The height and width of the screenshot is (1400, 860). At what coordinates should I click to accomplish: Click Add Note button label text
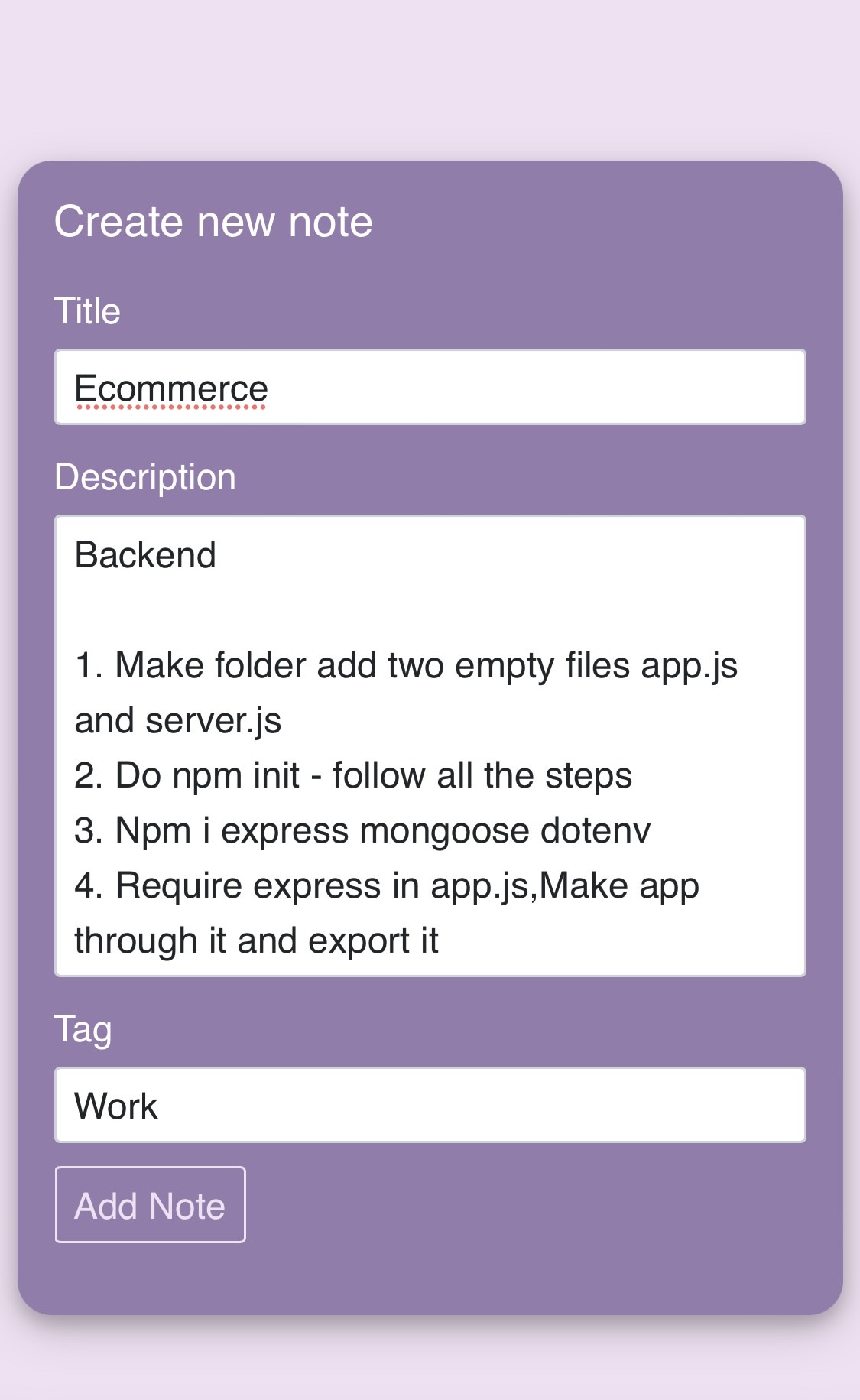149,1204
